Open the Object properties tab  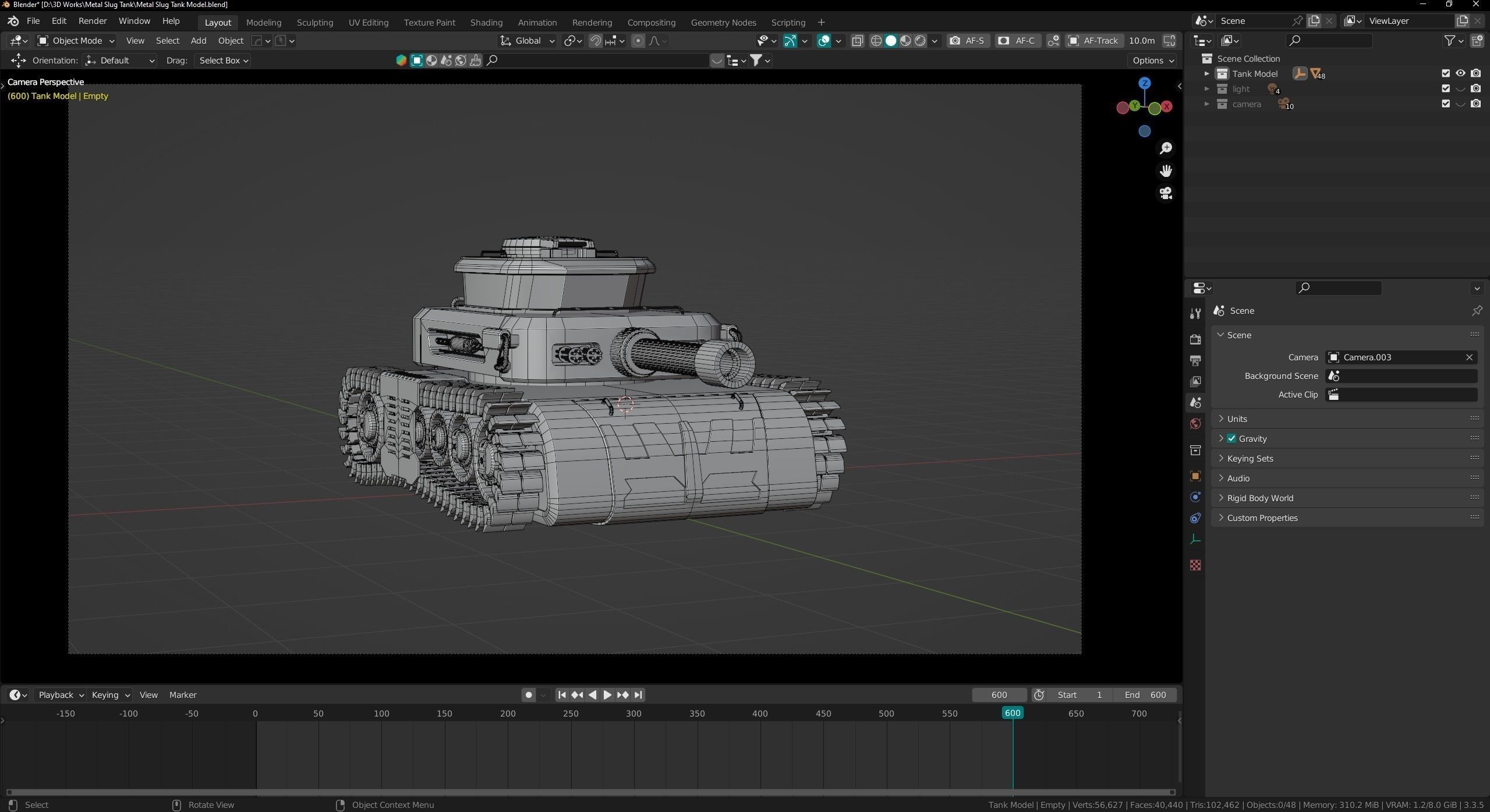tap(1195, 476)
